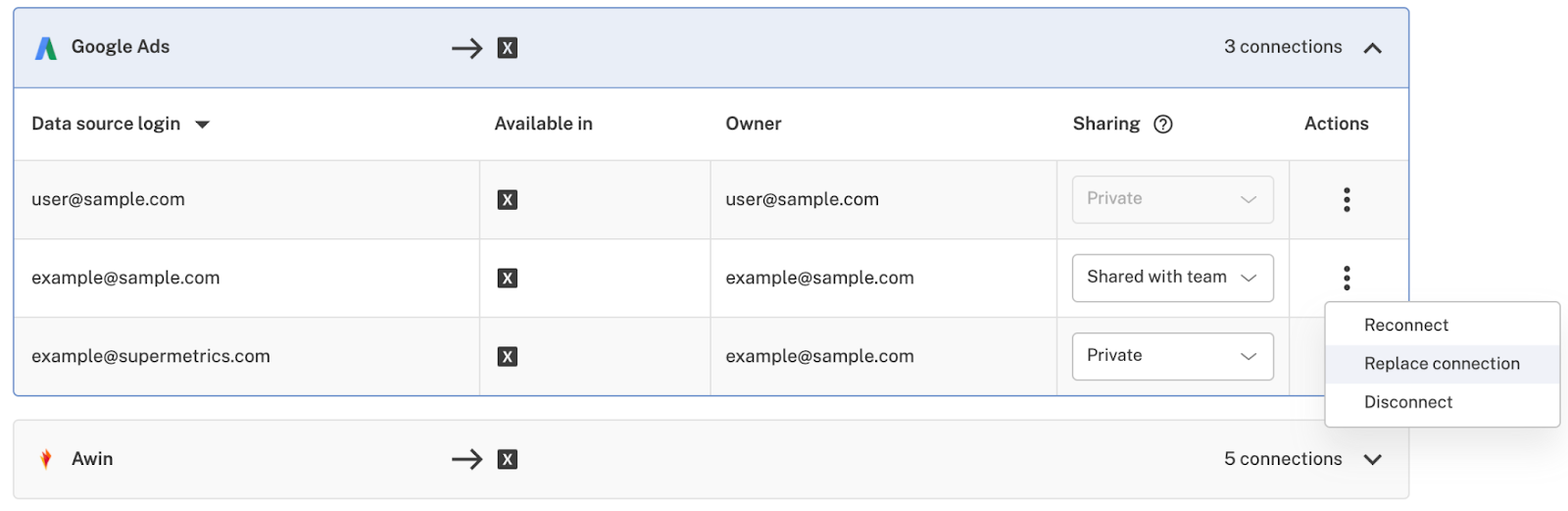Choose Replace connection in the menu
The width and height of the screenshot is (1568, 511).
pyautogui.click(x=1441, y=364)
